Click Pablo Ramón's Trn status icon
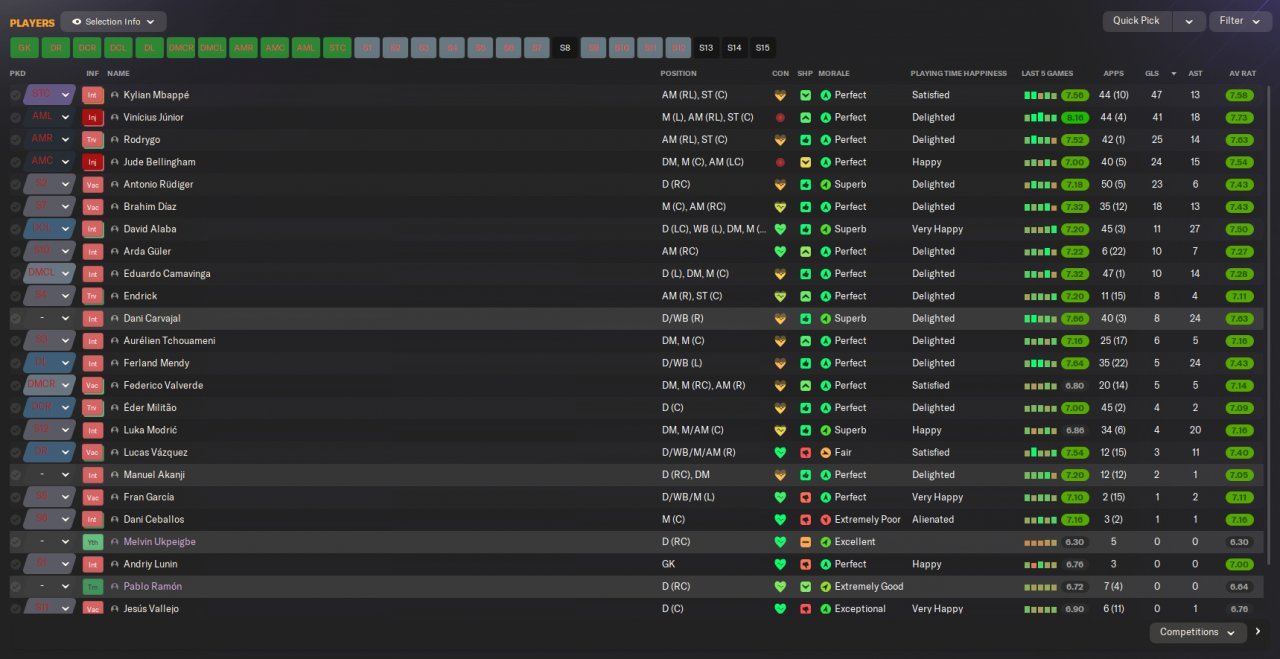1280x659 pixels. point(93,586)
